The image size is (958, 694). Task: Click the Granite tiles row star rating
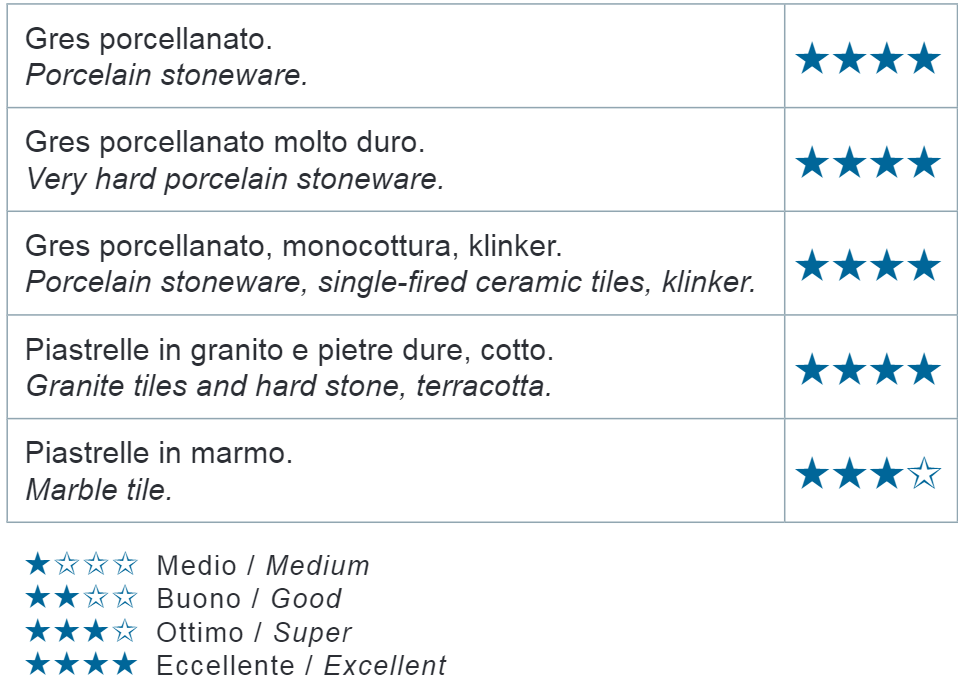tap(868, 369)
